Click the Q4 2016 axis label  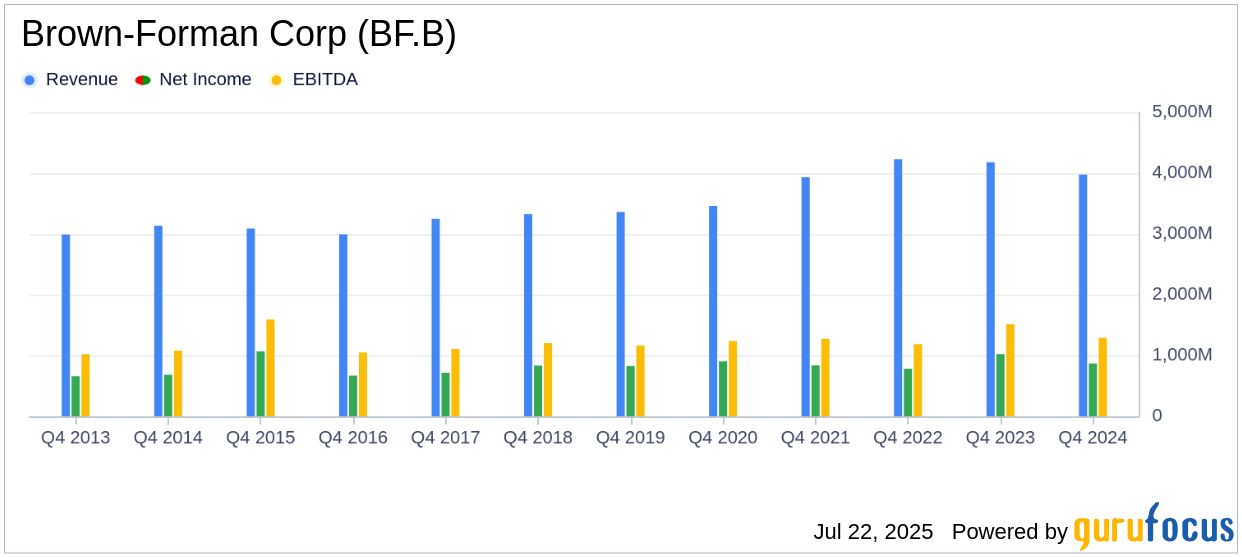pyautogui.click(x=353, y=438)
